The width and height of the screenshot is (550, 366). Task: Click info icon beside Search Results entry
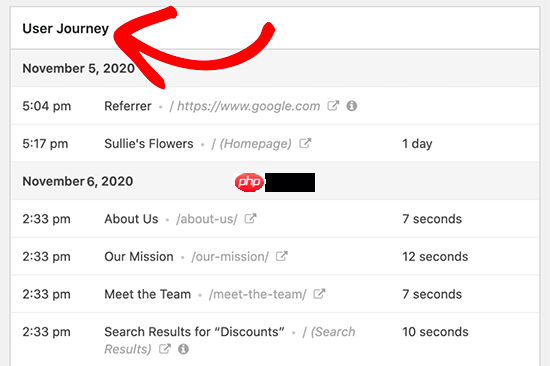point(183,349)
